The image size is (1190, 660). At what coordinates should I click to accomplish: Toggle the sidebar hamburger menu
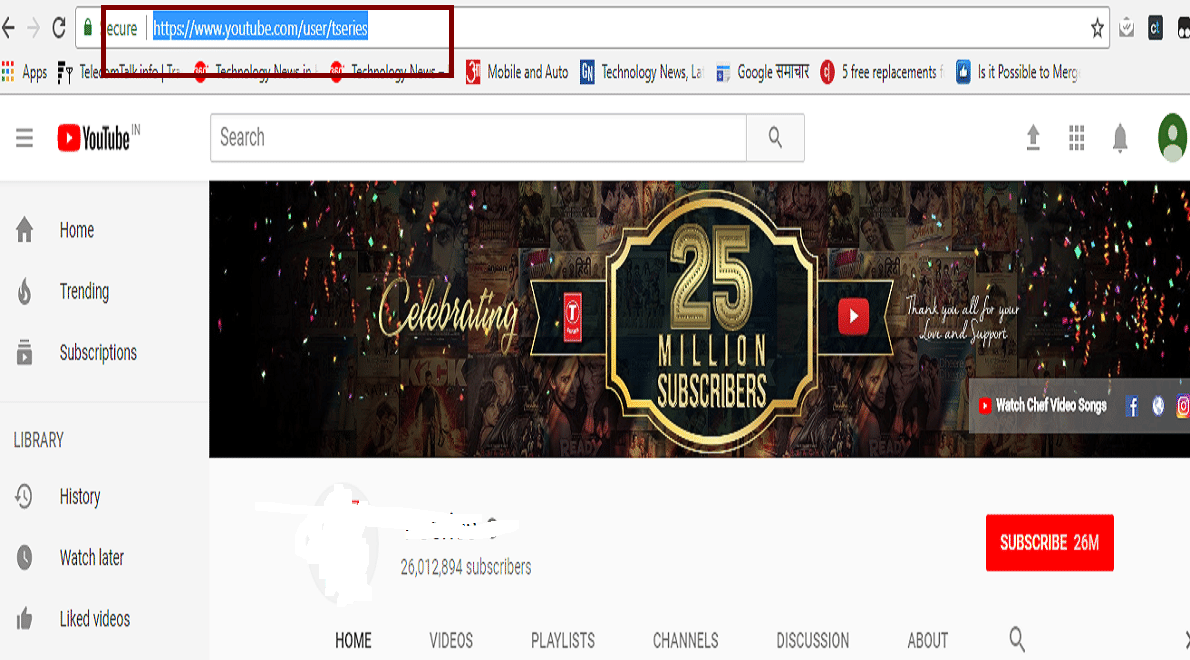[x=24, y=138]
